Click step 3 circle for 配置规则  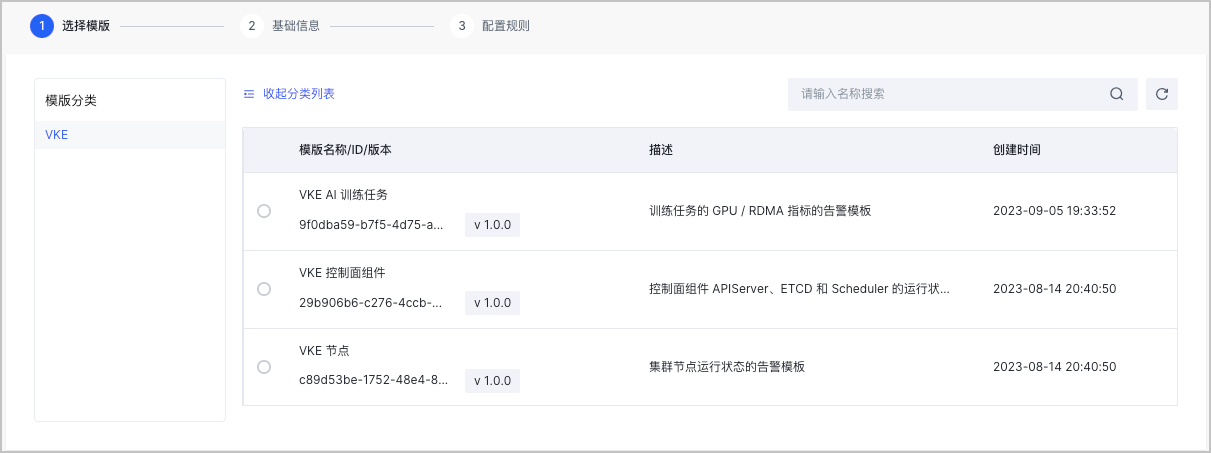tap(461, 26)
